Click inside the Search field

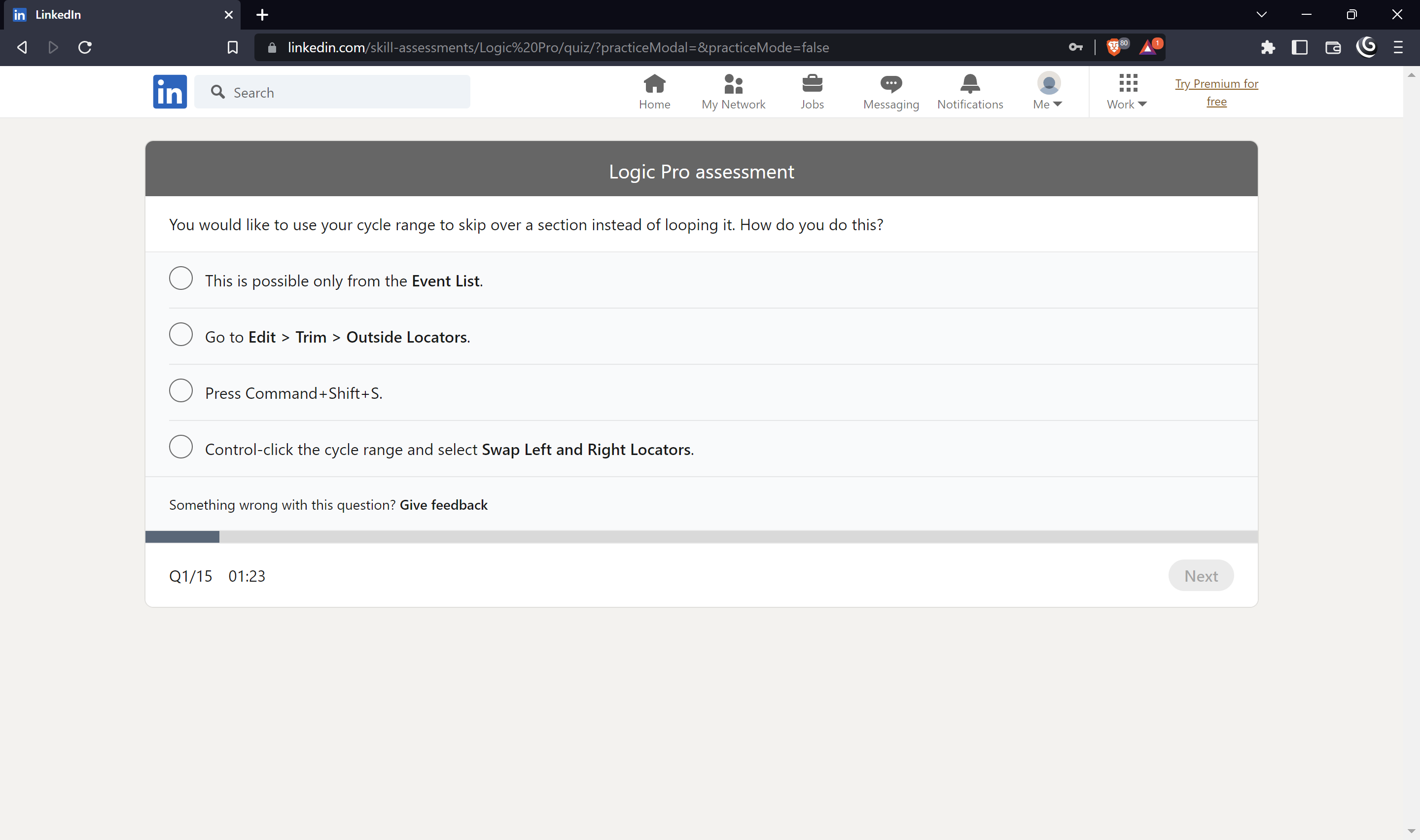[x=333, y=92]
